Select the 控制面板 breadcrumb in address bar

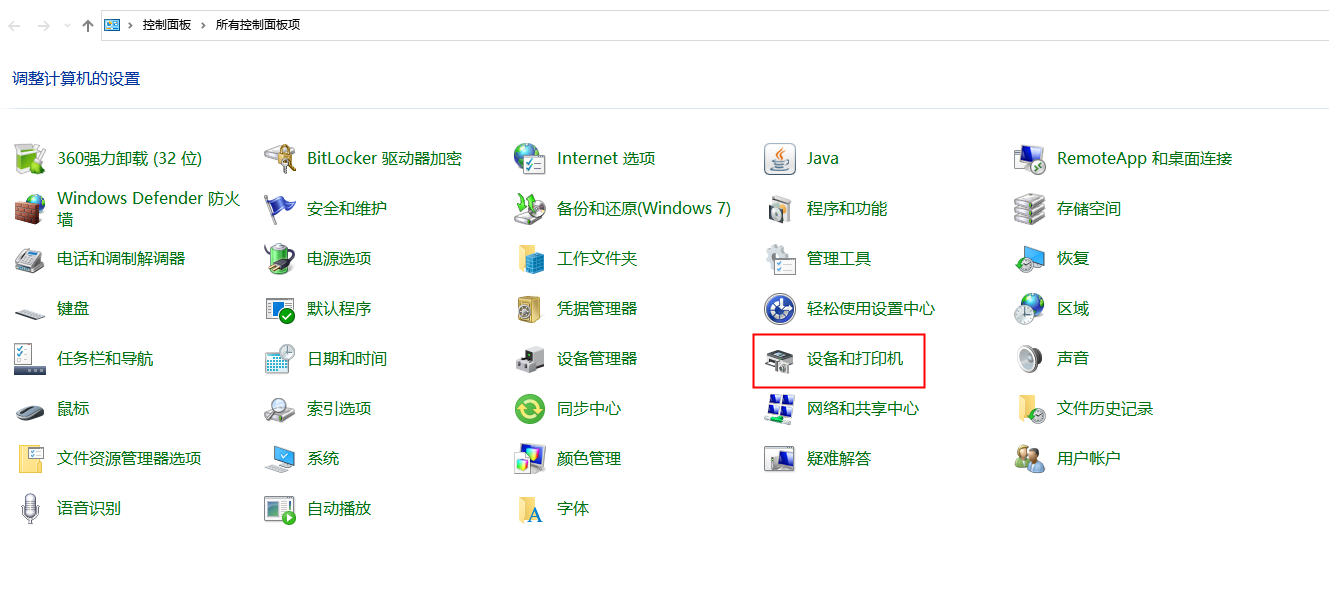(167, 25)
